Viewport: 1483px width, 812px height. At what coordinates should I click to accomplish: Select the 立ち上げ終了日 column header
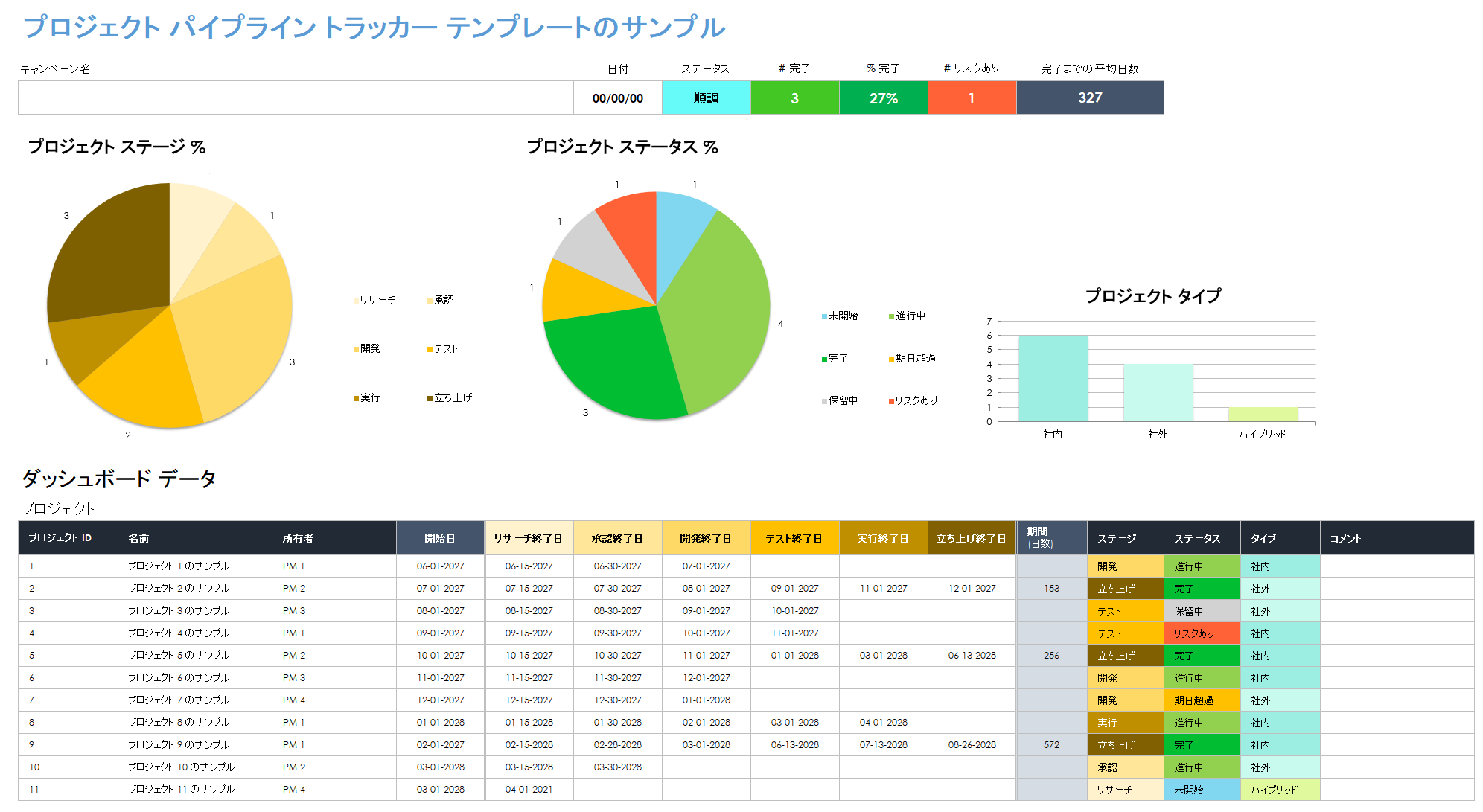972,538
